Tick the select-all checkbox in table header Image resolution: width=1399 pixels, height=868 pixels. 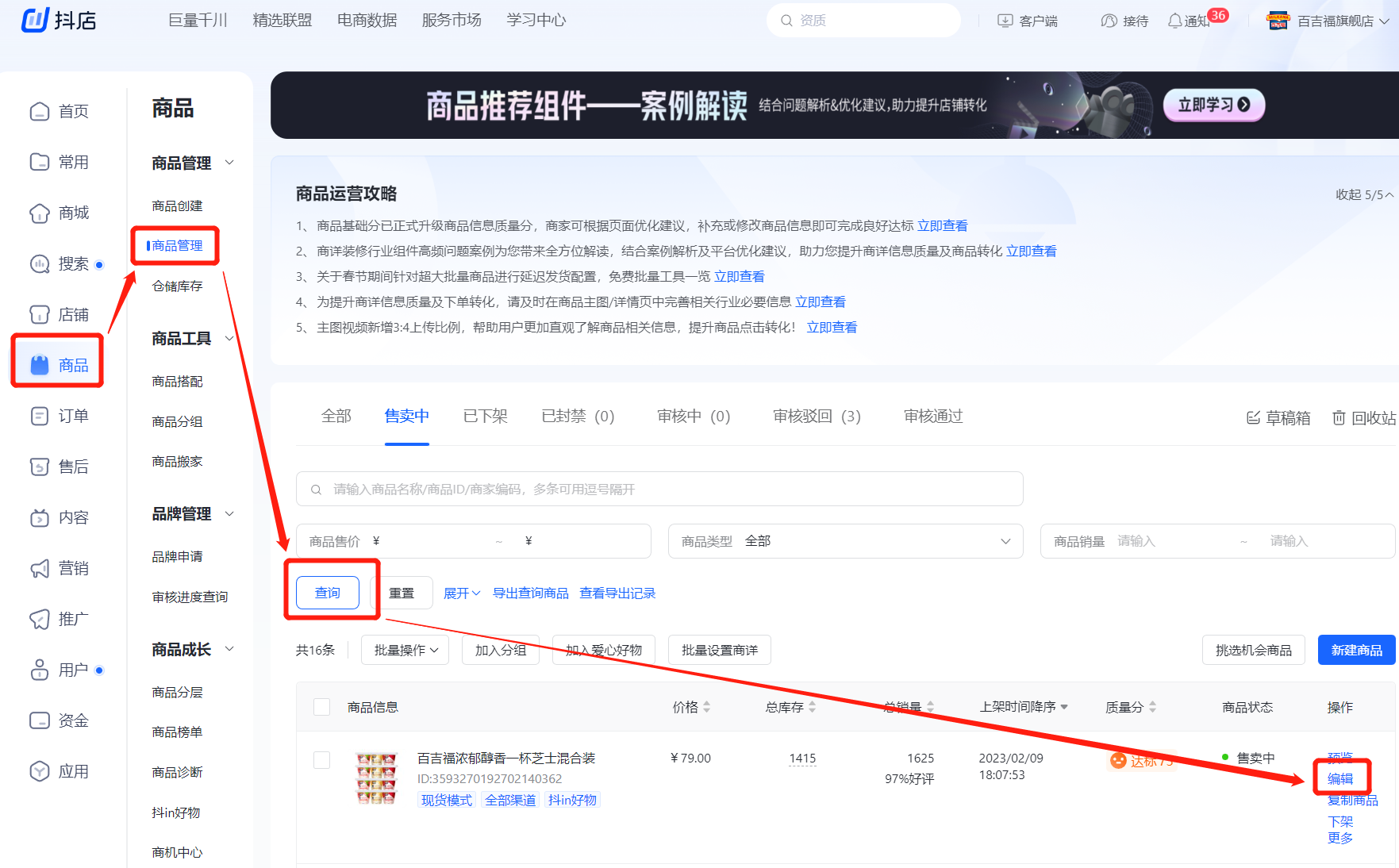click(x=321, y=707)
